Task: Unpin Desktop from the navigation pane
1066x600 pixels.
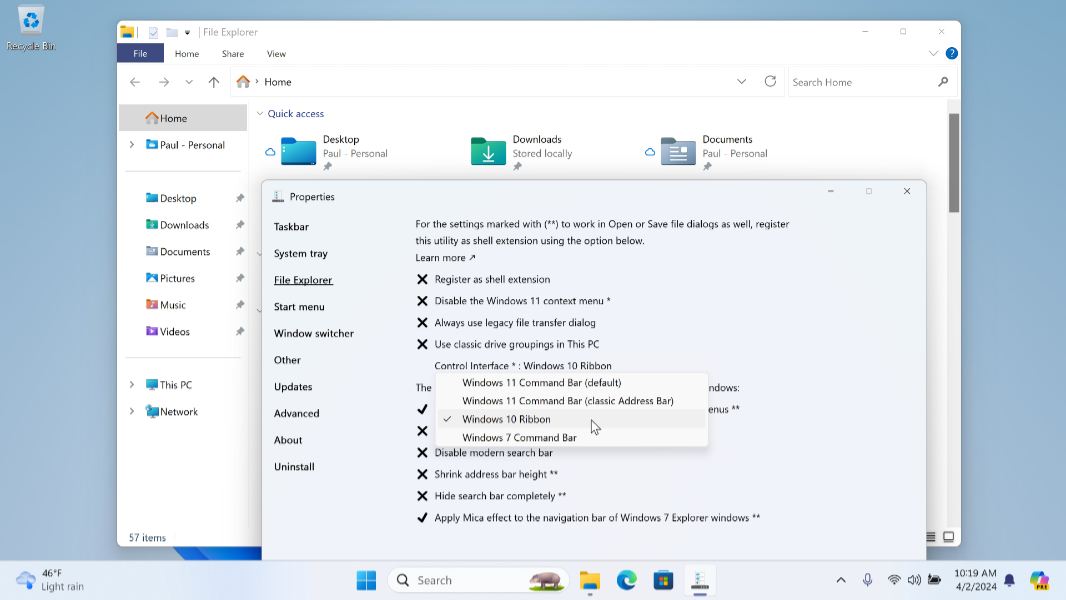Action: click(239, 198)
